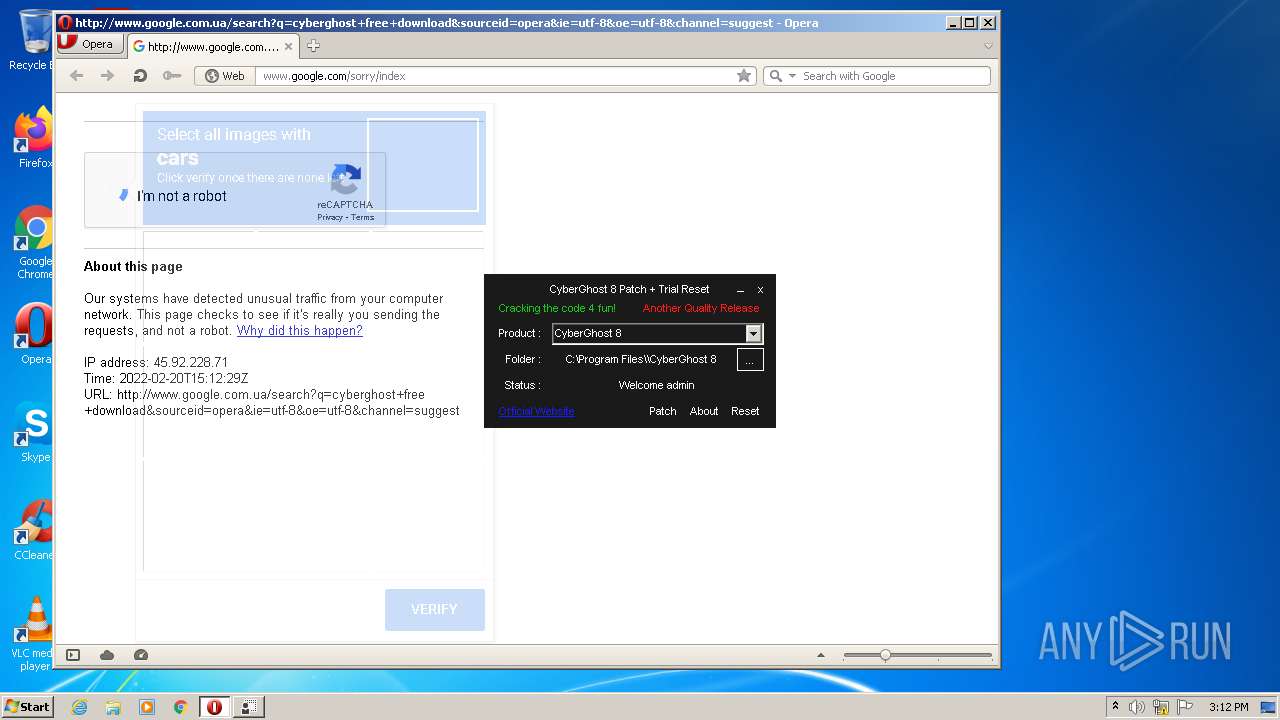Open the Skype desktop shortcut
The image size is (1280, 720).
point(34,432)
